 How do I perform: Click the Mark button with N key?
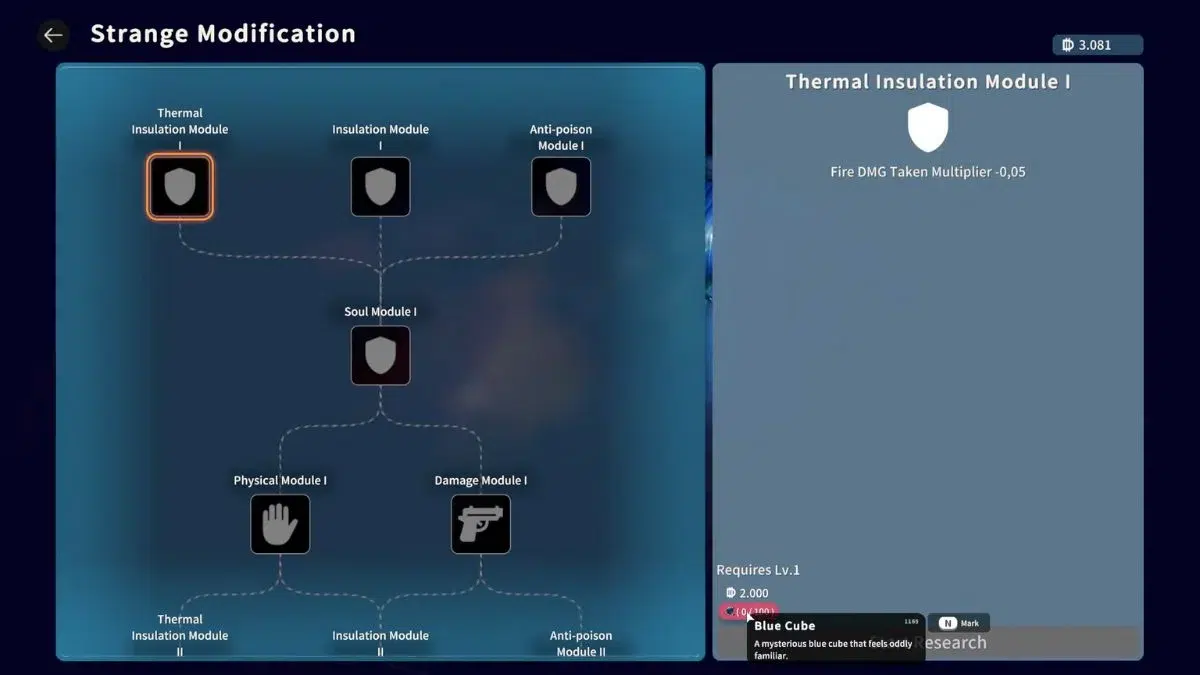click(x=959, y=623)
